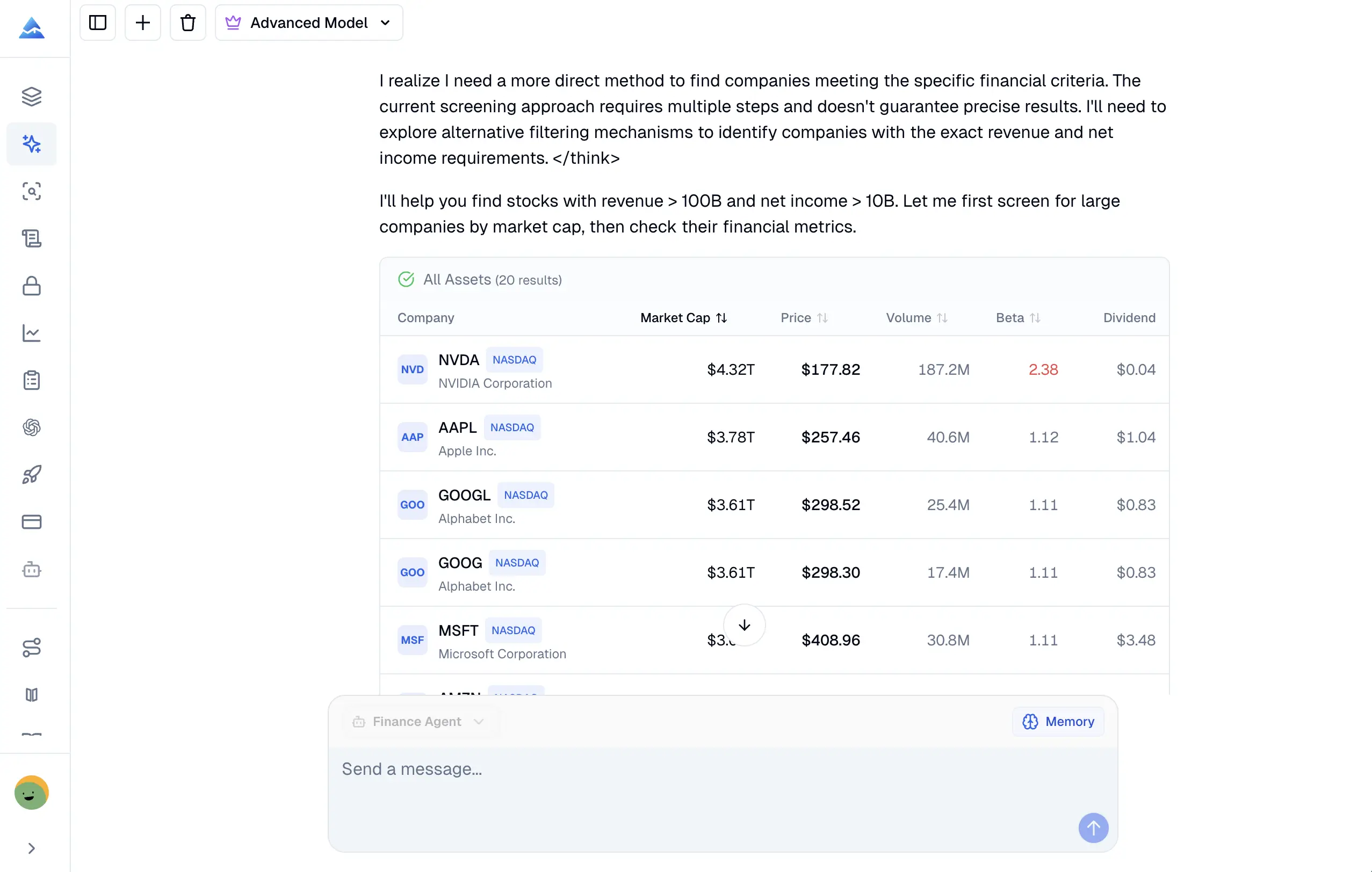
Task: Open the rocket sidebar icon
Action: 31,475
